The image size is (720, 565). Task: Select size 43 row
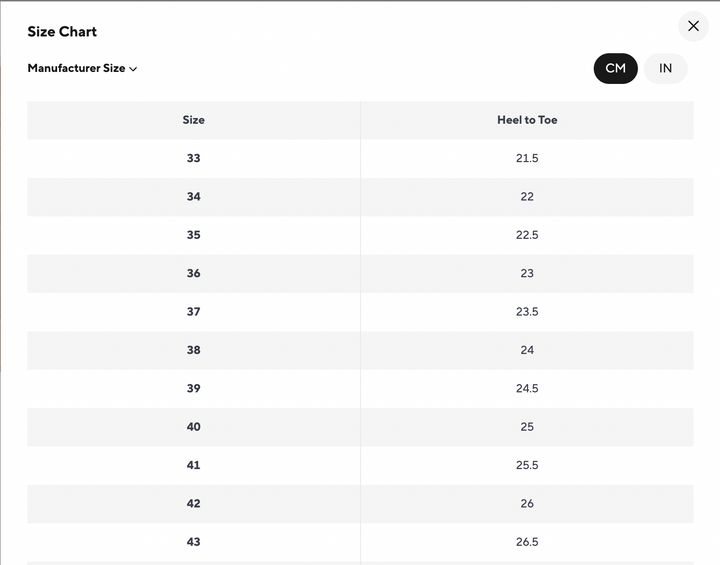193,542
